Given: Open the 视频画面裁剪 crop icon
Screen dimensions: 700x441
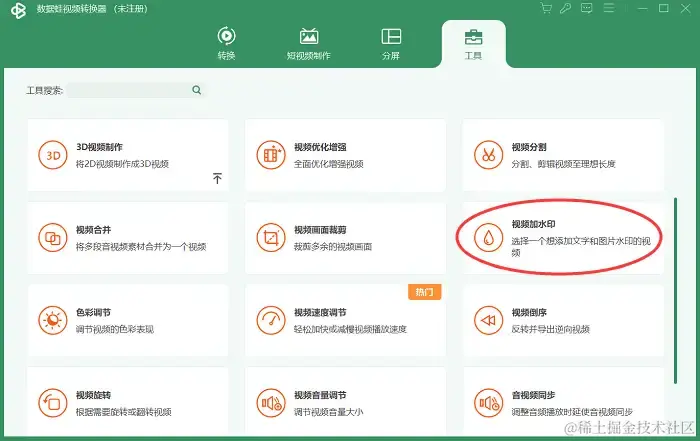Looking at the screenshot, I should [x=271, y=237].
